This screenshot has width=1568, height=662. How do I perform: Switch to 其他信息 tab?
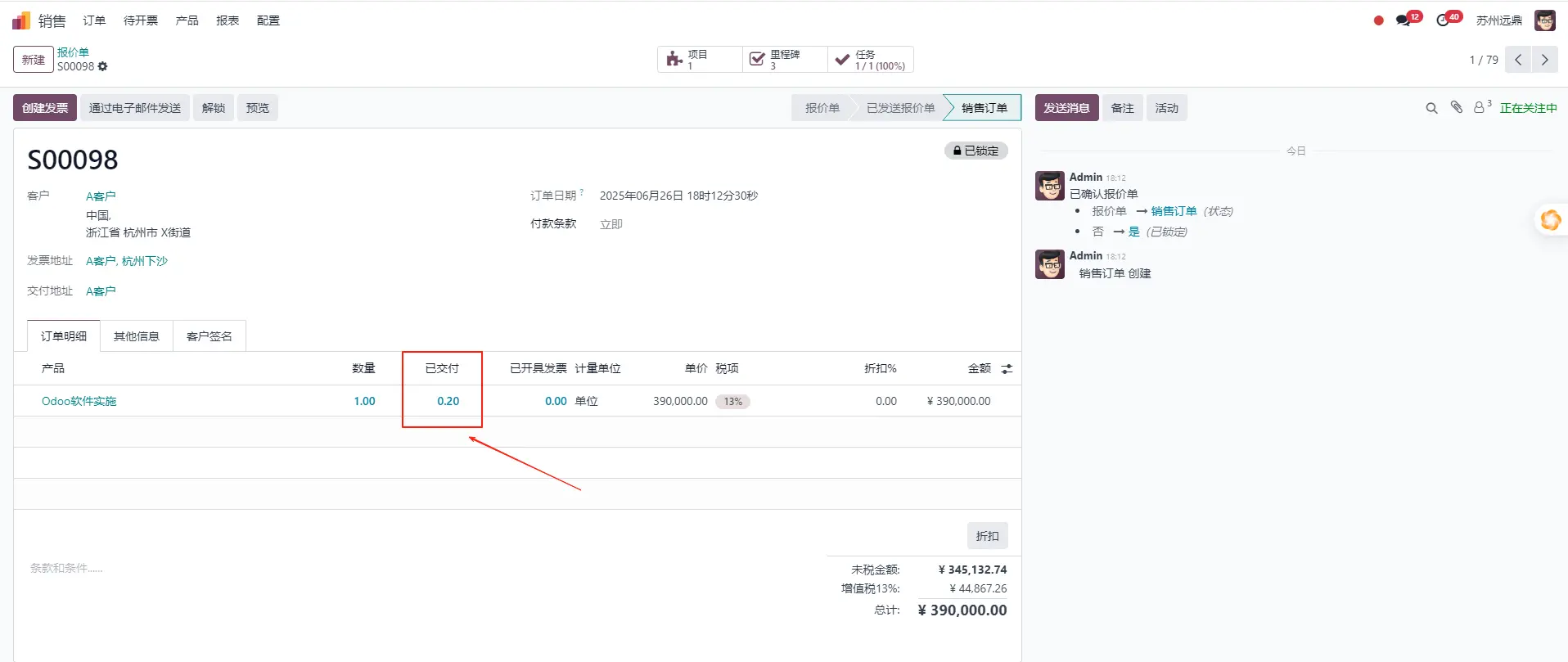coord(137,336)
